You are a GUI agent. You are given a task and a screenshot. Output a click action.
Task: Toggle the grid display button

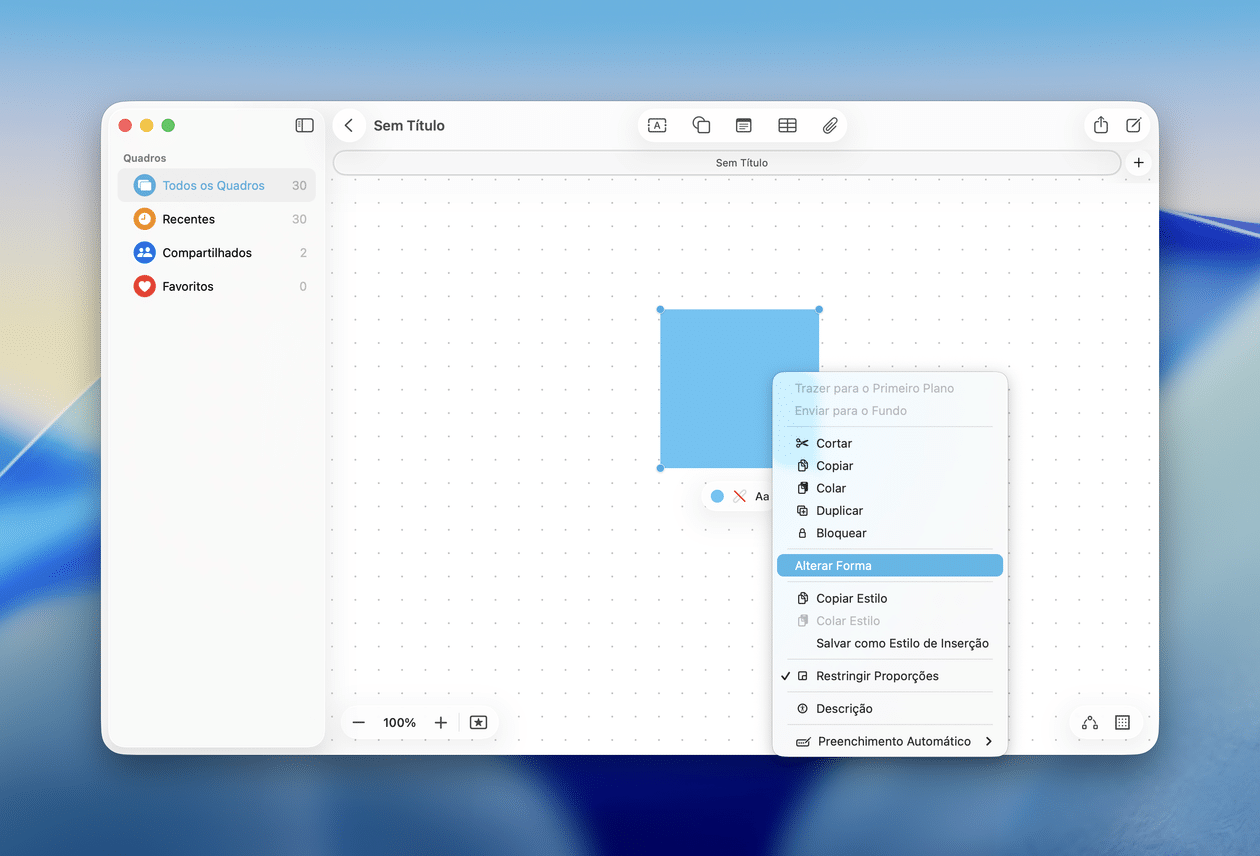click(1122, 722)
